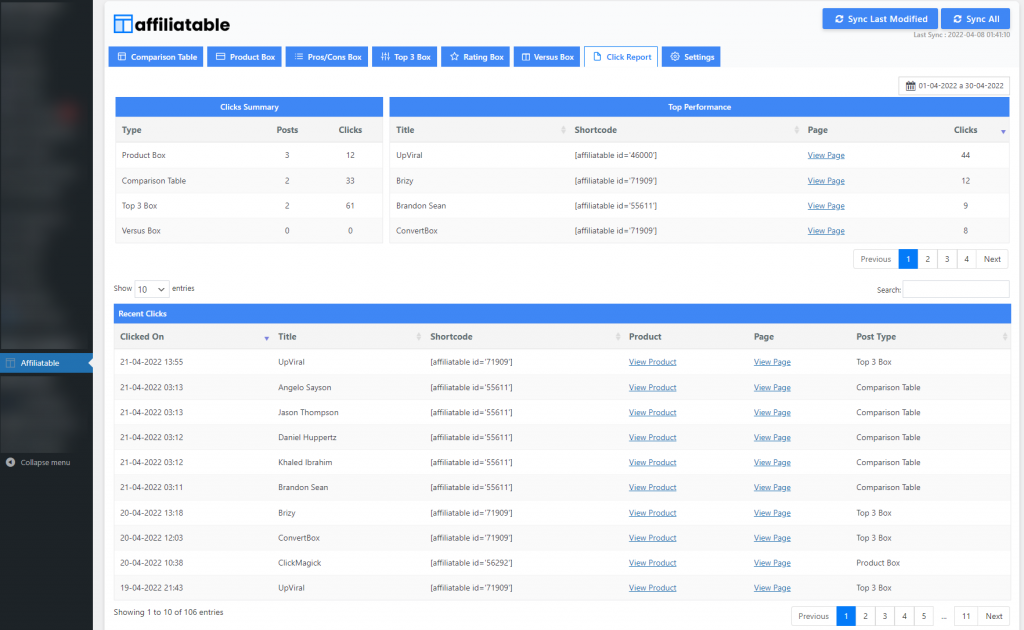The height and width of the screenshot is (630, 1024).
Task: Click Next in Recent Clicks pagination
Action: 994,616
